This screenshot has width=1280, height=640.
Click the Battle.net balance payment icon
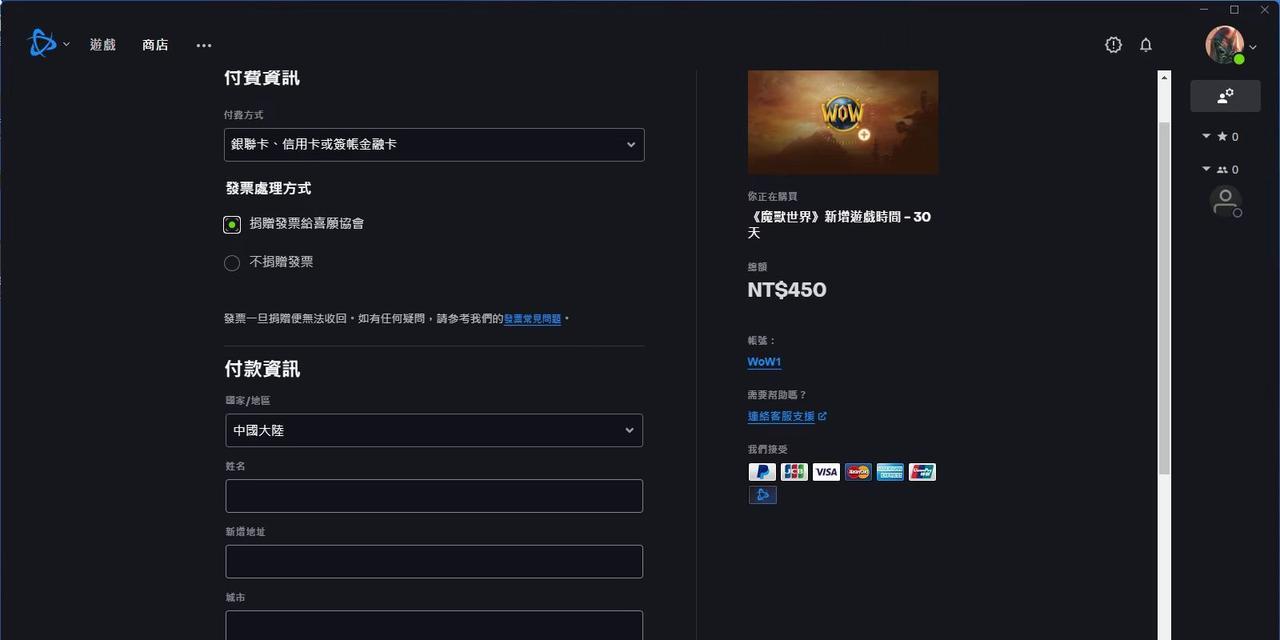(762, 494)
